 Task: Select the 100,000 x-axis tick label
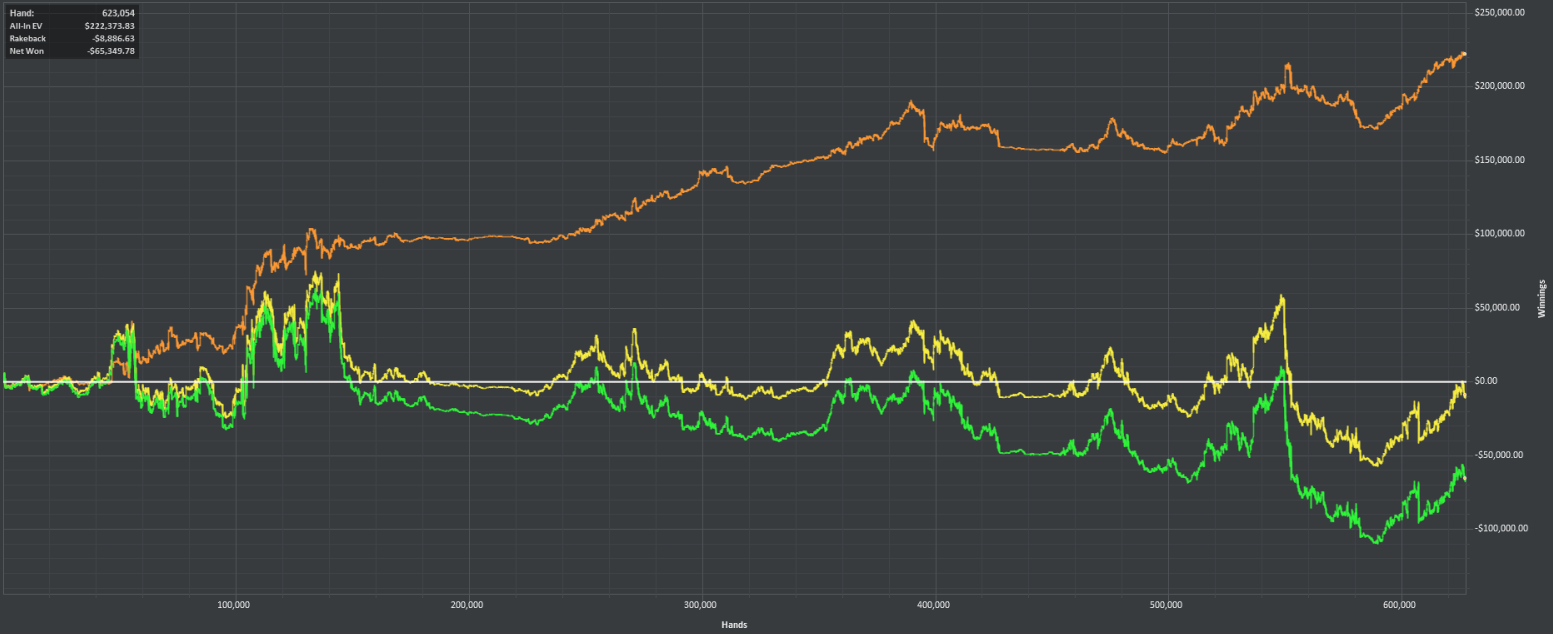coord(234,606)
